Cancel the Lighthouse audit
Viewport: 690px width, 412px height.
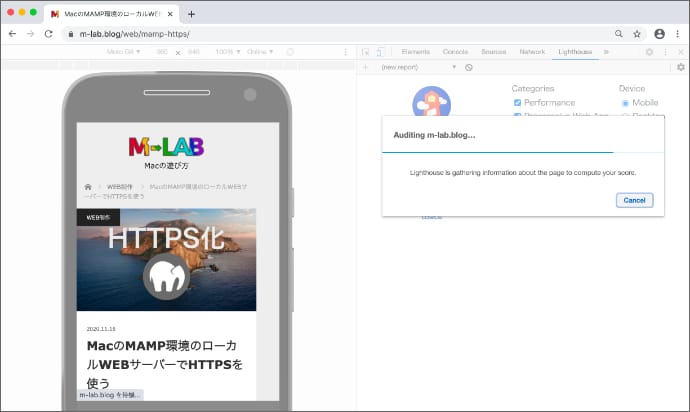pyautogui.click(x=634, y=200)
